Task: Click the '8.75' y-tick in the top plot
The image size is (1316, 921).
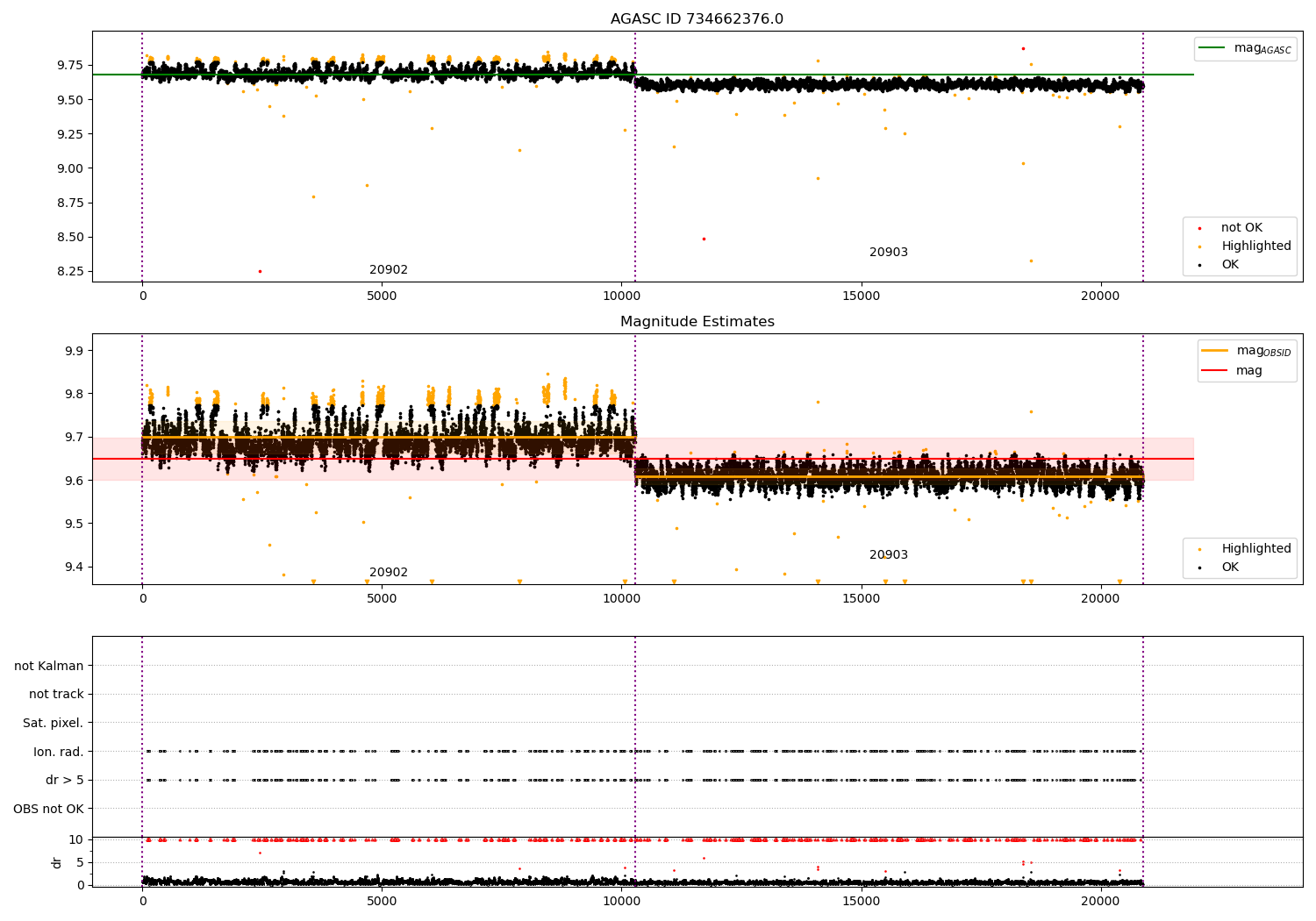Action: (70, 203)
